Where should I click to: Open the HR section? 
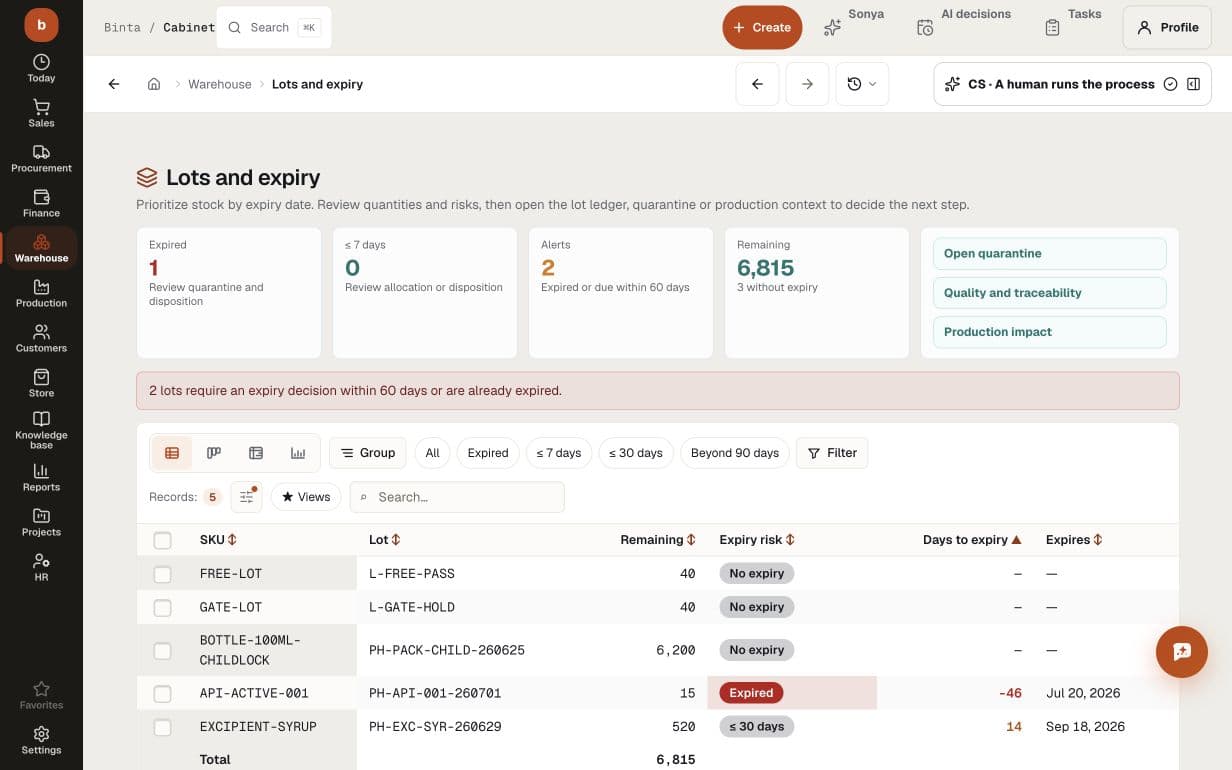[41, 567]
